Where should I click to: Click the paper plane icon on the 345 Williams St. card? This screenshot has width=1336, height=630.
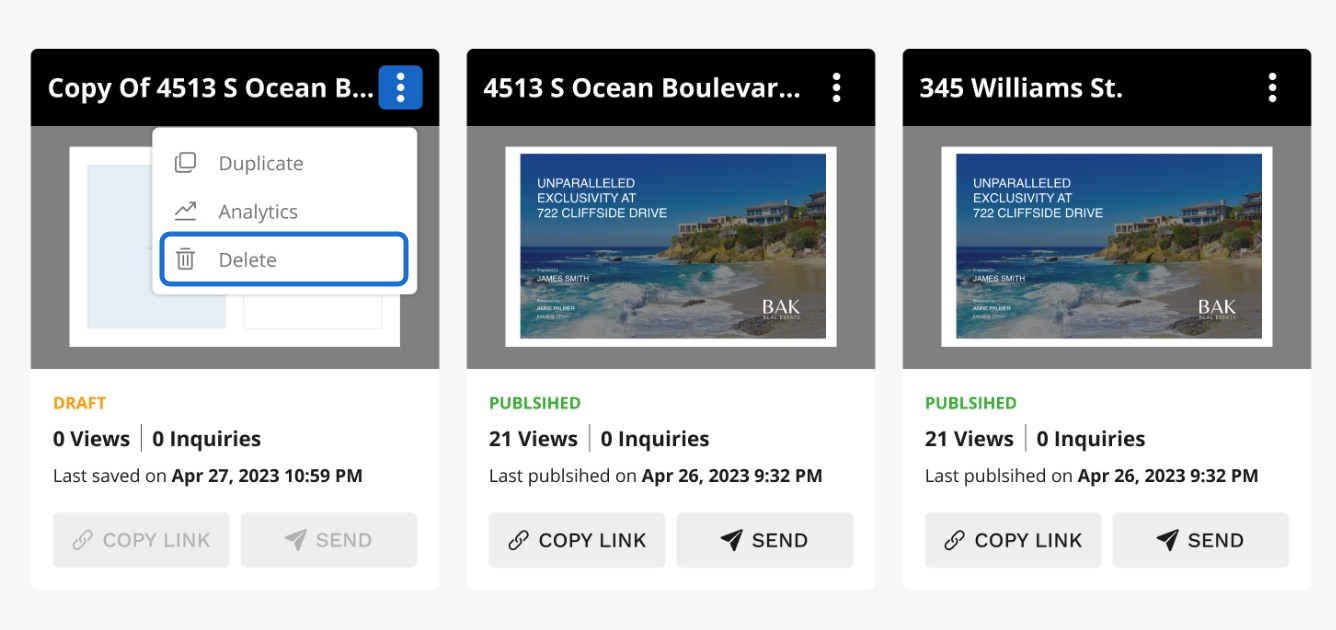coord(1167,540)
